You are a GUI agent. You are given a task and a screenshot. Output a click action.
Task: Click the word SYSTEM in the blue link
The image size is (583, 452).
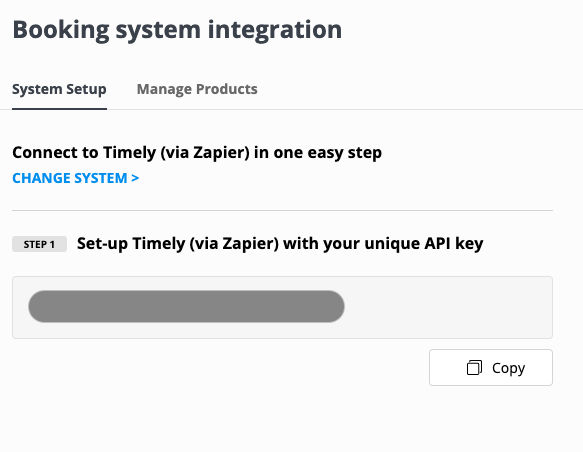[101, 178]
